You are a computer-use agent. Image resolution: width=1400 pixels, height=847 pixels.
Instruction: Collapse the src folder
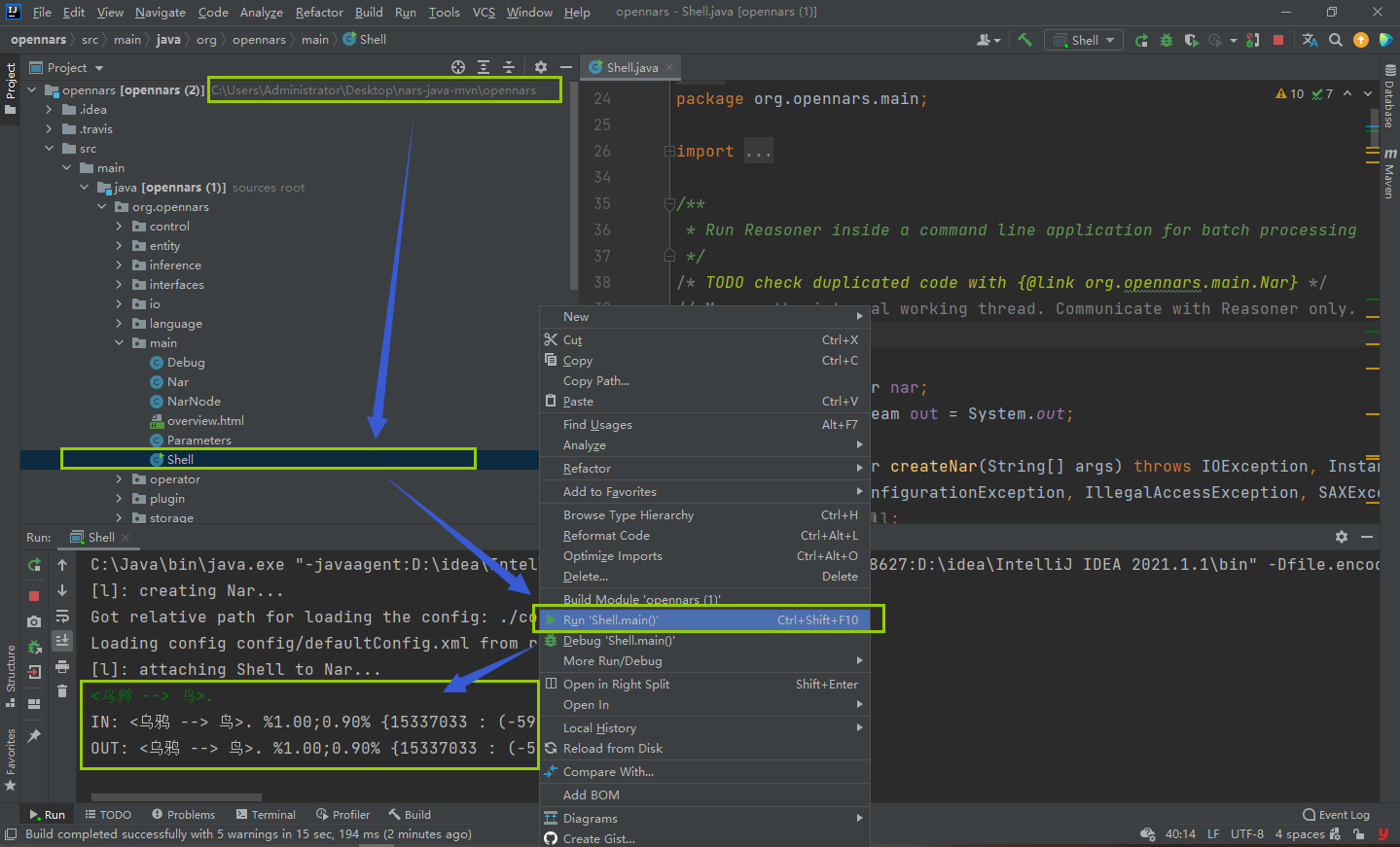pyautogui.click(x=49, y=149)
